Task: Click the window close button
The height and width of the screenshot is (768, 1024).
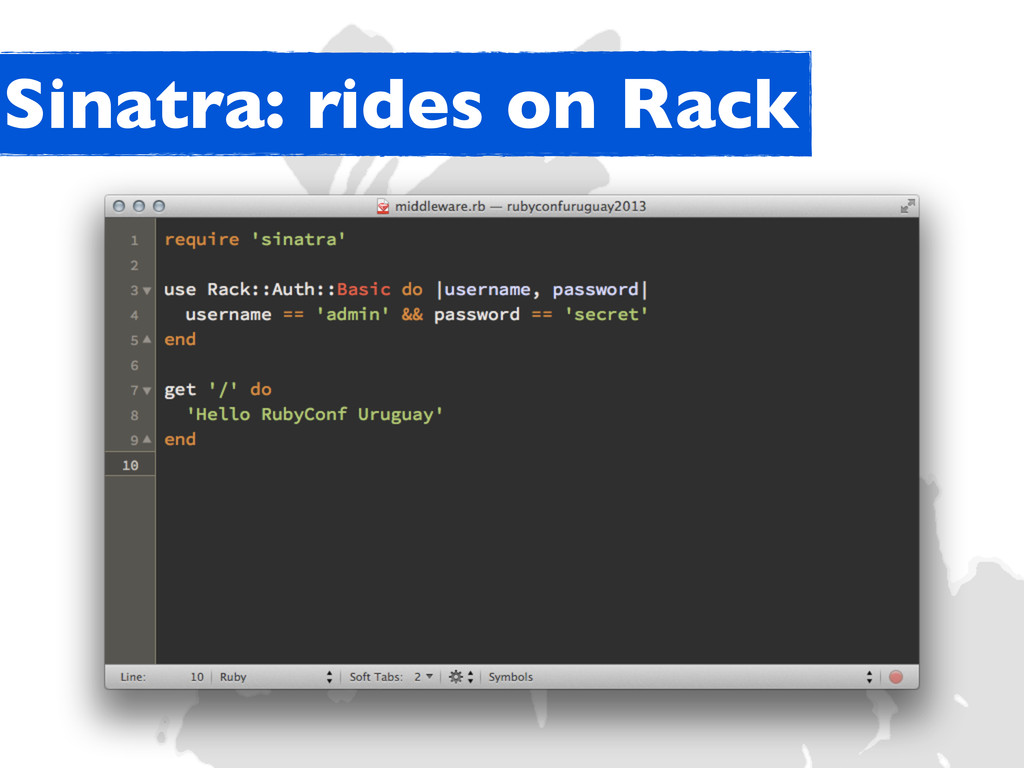Action: coord(119,206)
